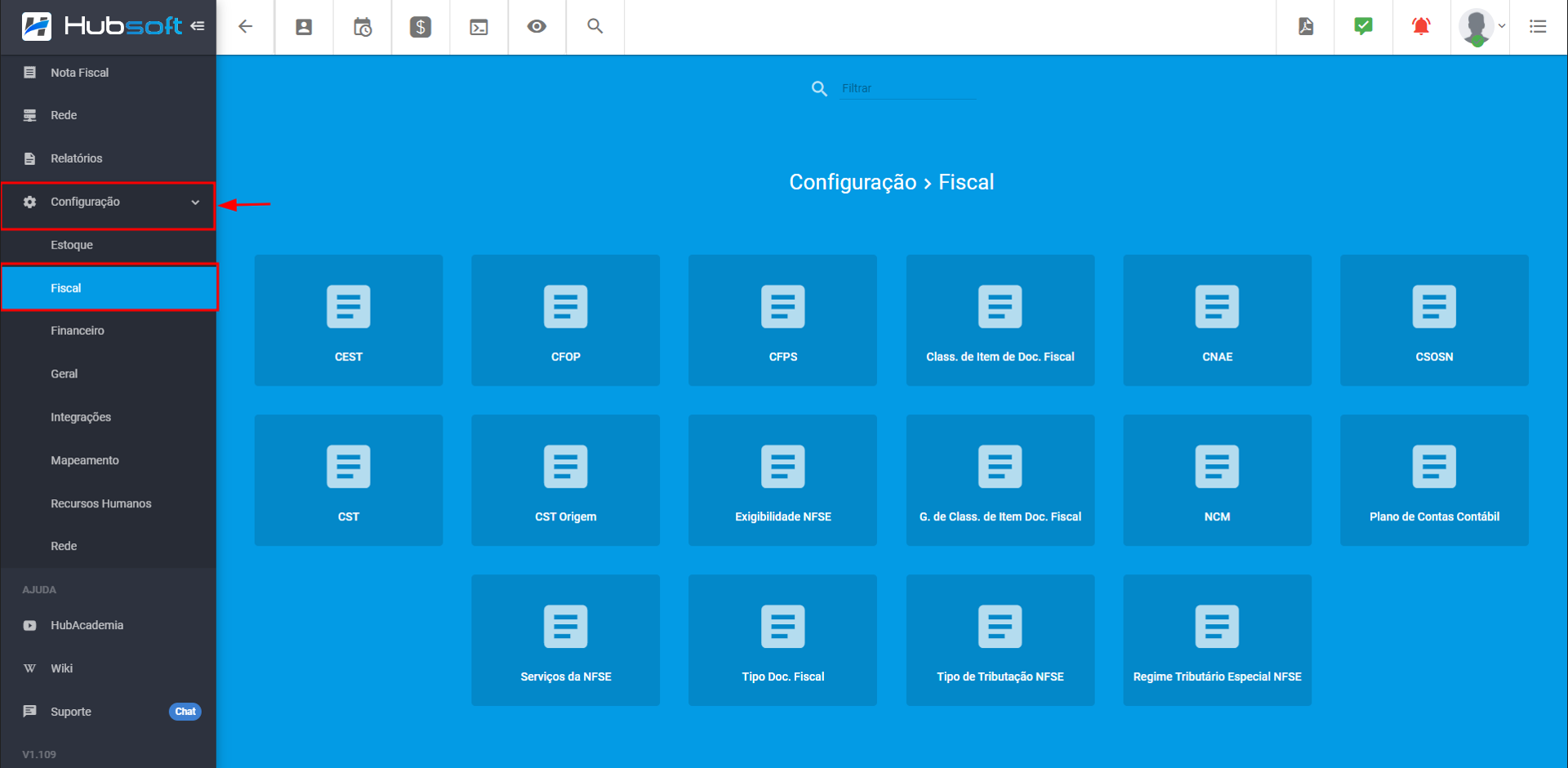Screen dimensions: 1568x768
Task: Open Exigibilidade NFSE card
Action: [782, 480]
